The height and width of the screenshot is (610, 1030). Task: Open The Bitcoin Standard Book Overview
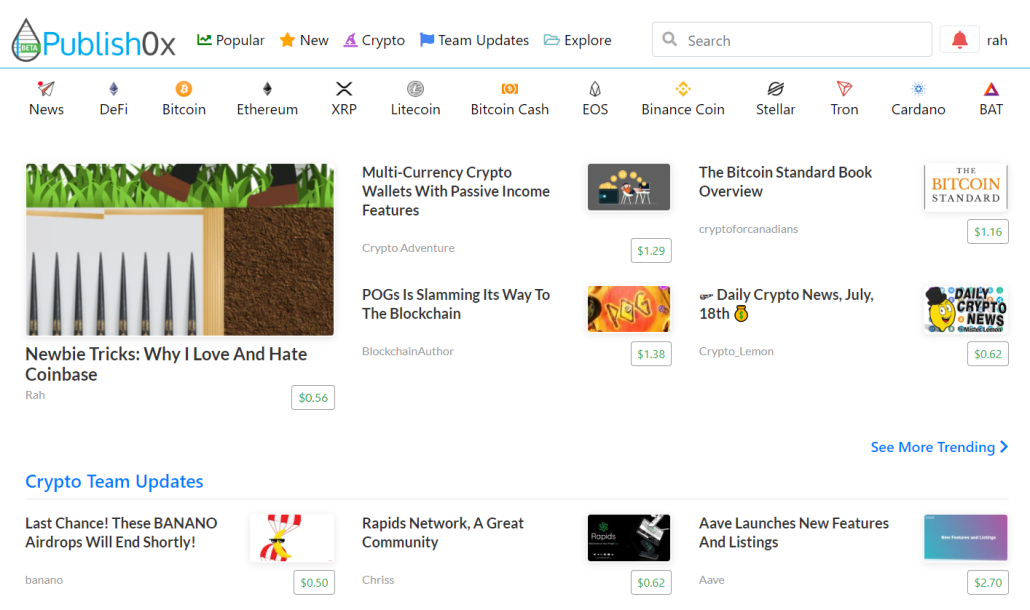tap(785, 182)
